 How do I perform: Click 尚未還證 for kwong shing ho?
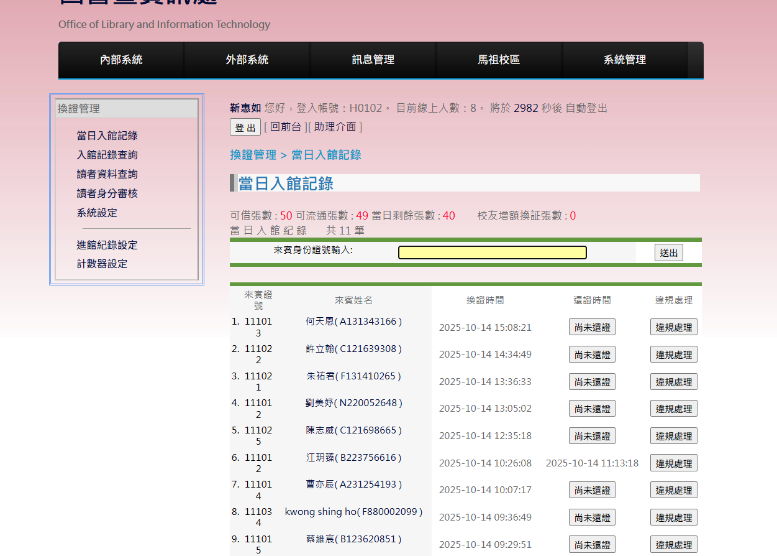click(x=592, y=517)
